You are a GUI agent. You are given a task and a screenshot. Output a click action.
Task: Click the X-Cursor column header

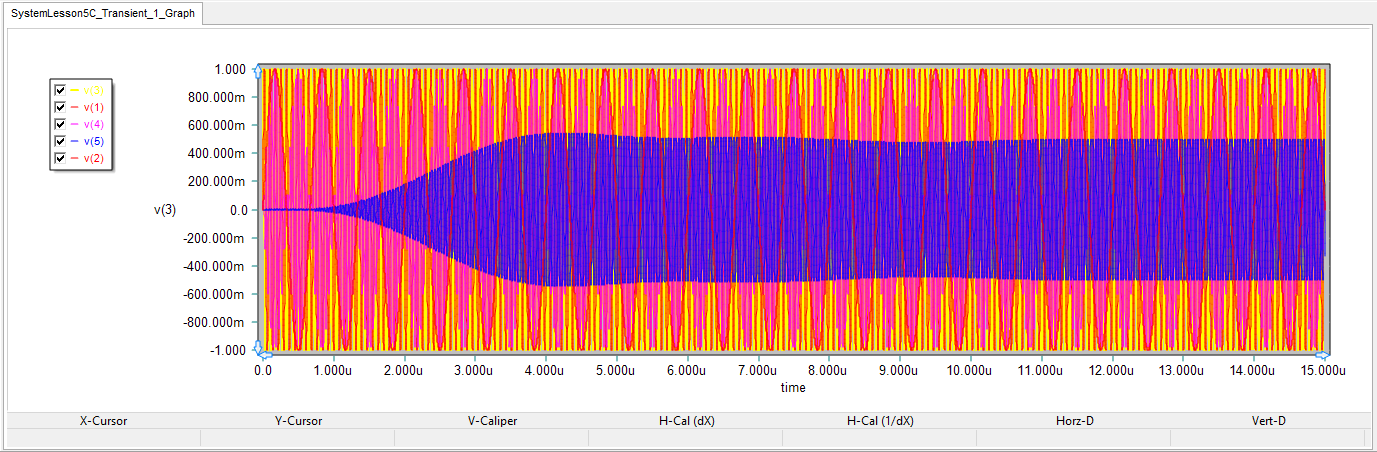coord(103,421)
